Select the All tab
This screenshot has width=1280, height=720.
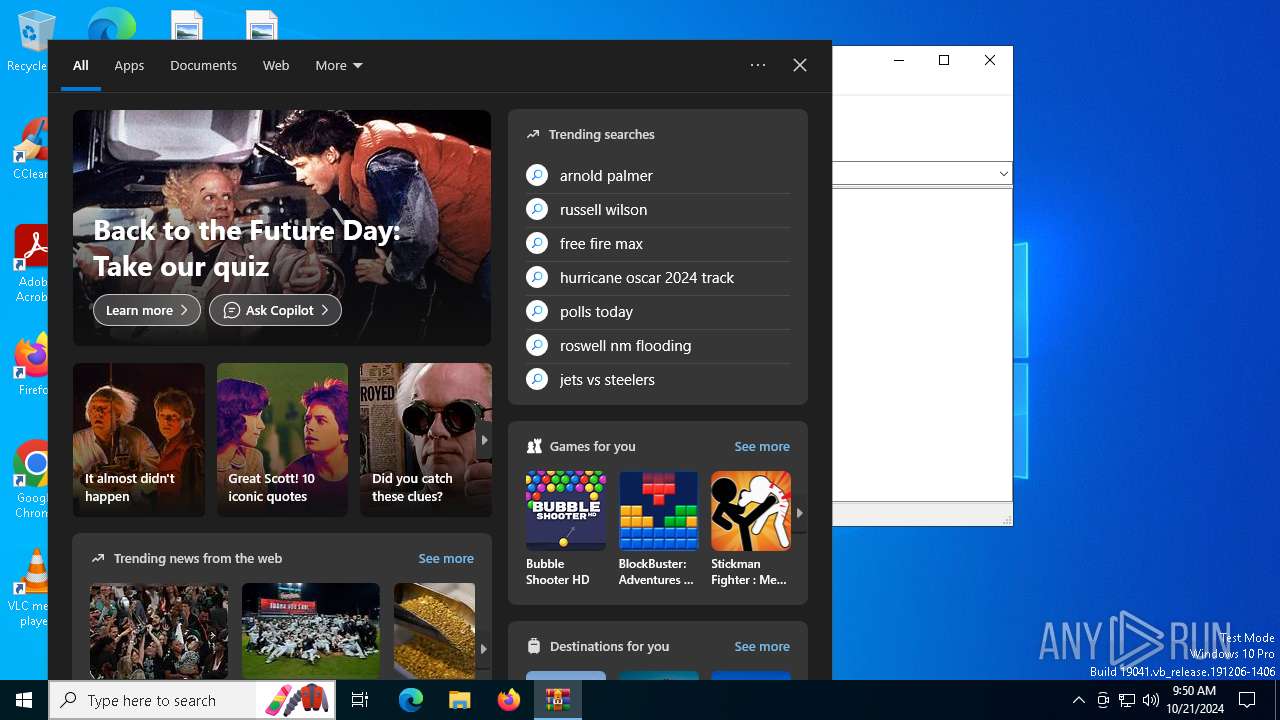(81, 65)
